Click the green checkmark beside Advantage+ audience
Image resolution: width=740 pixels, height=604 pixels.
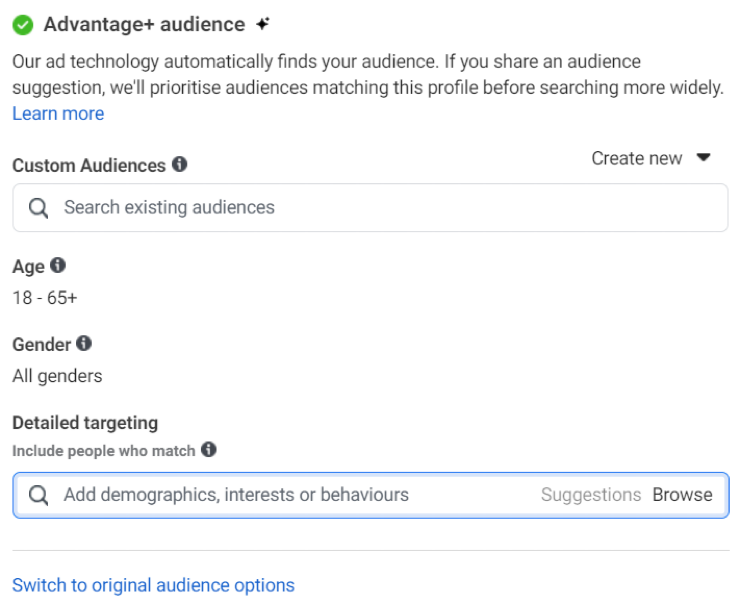(22, 25)
